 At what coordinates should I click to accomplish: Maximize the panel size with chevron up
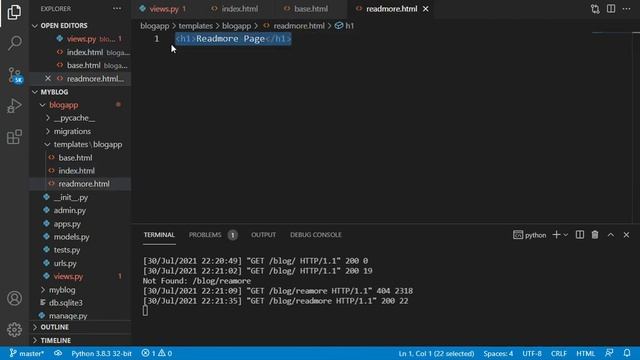click(611, 235)
